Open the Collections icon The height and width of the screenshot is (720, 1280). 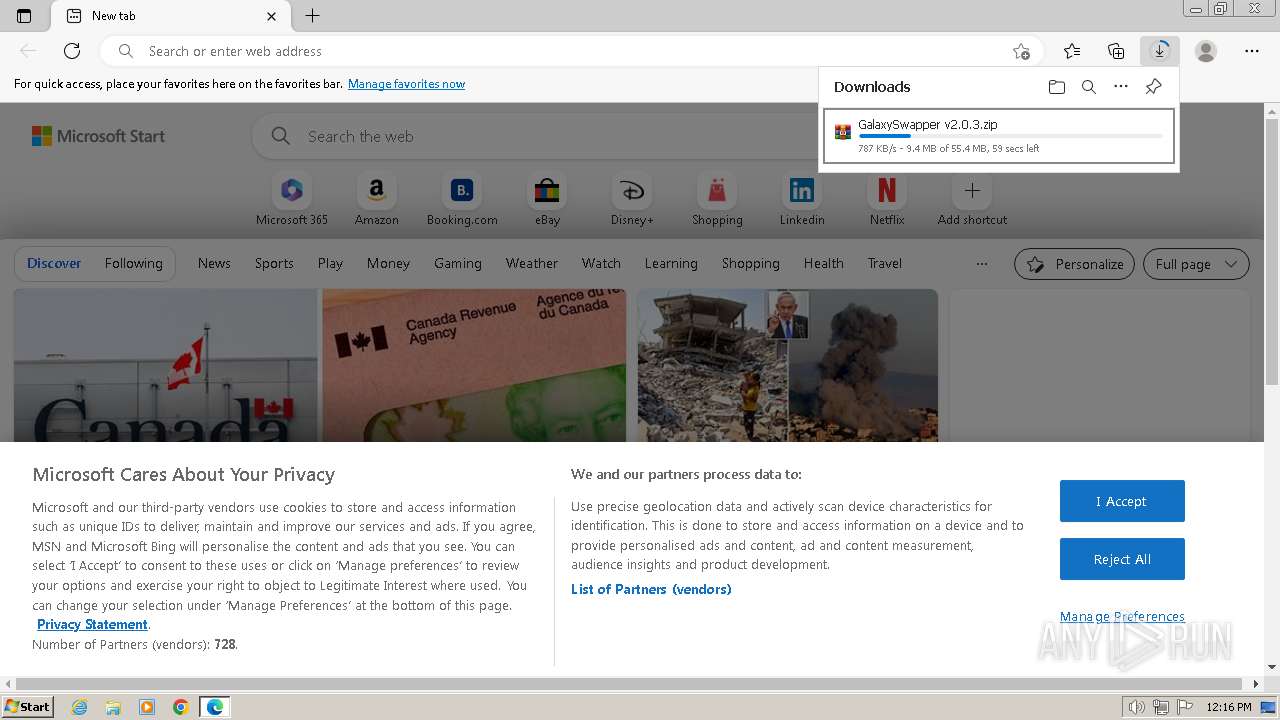1116,51
